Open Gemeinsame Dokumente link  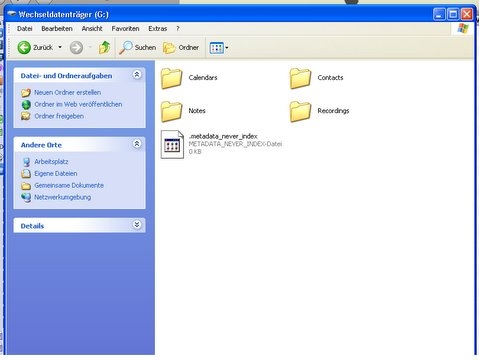point(69,185)
